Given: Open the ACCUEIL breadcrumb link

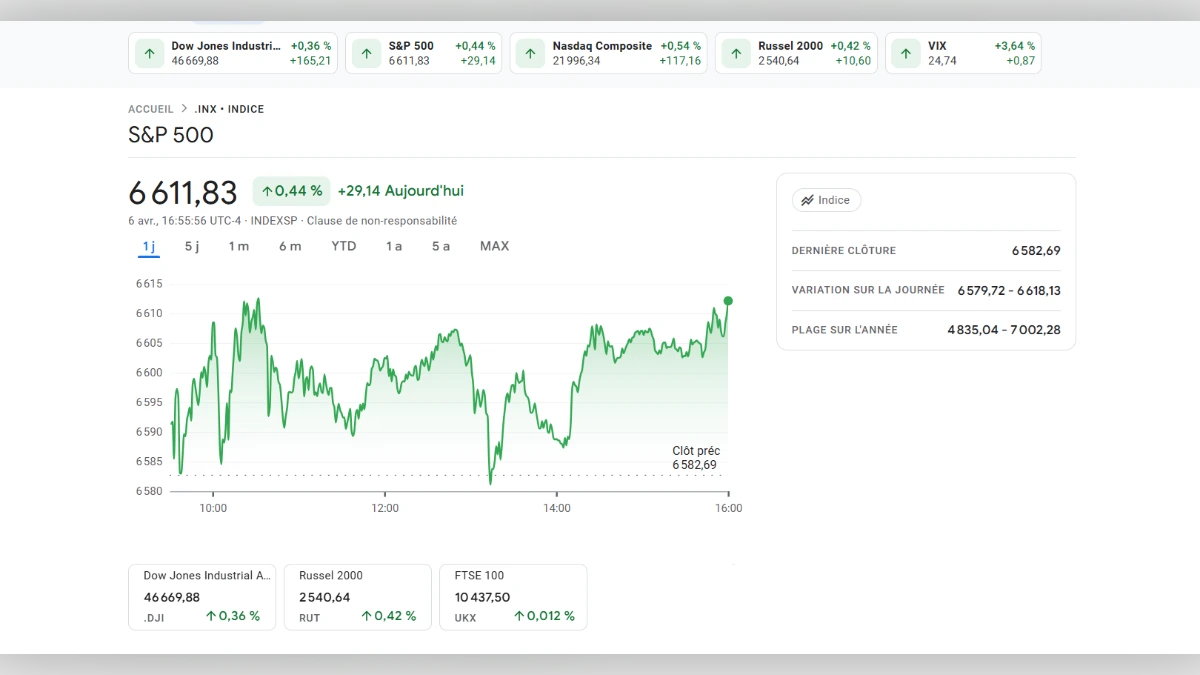Looking at the screenshot, I should [x=150, y=109].
